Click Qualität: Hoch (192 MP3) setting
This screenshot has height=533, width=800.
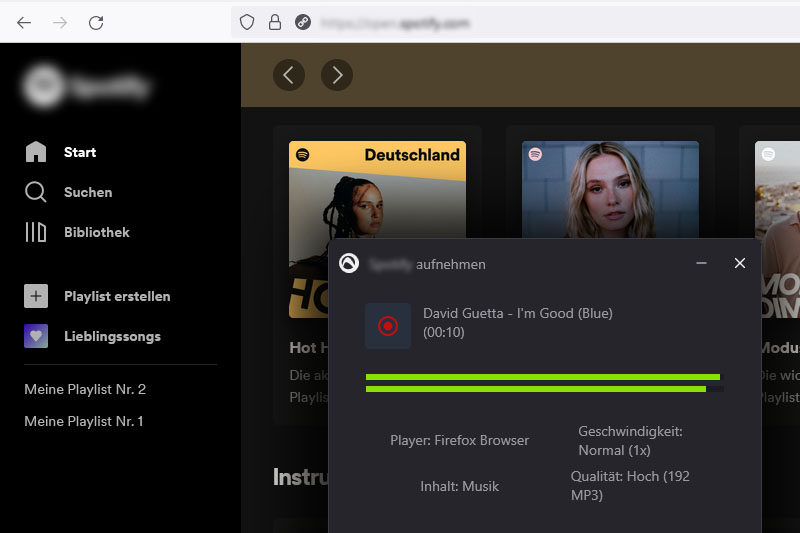click(x=630, y=486)
